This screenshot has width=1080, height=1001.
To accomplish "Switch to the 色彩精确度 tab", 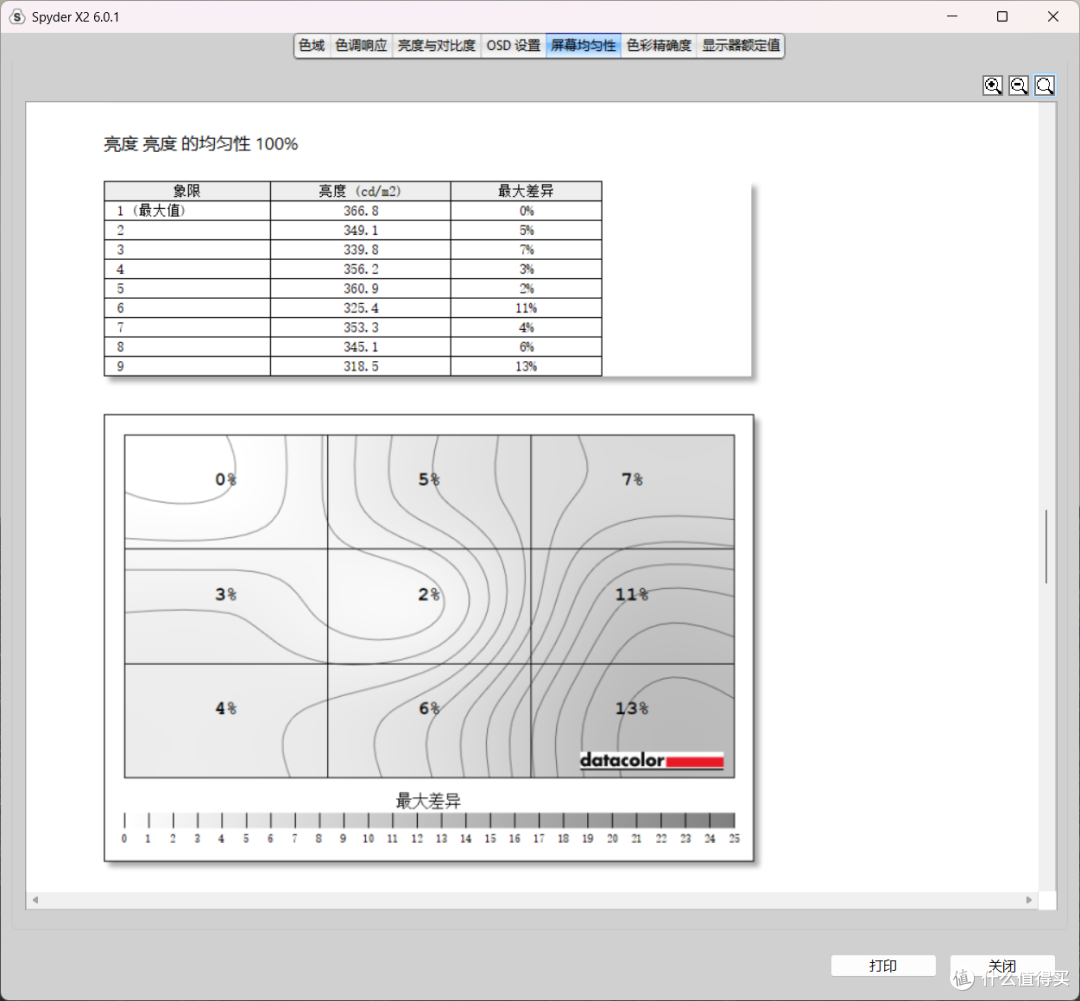I will (x=658, y=45).
